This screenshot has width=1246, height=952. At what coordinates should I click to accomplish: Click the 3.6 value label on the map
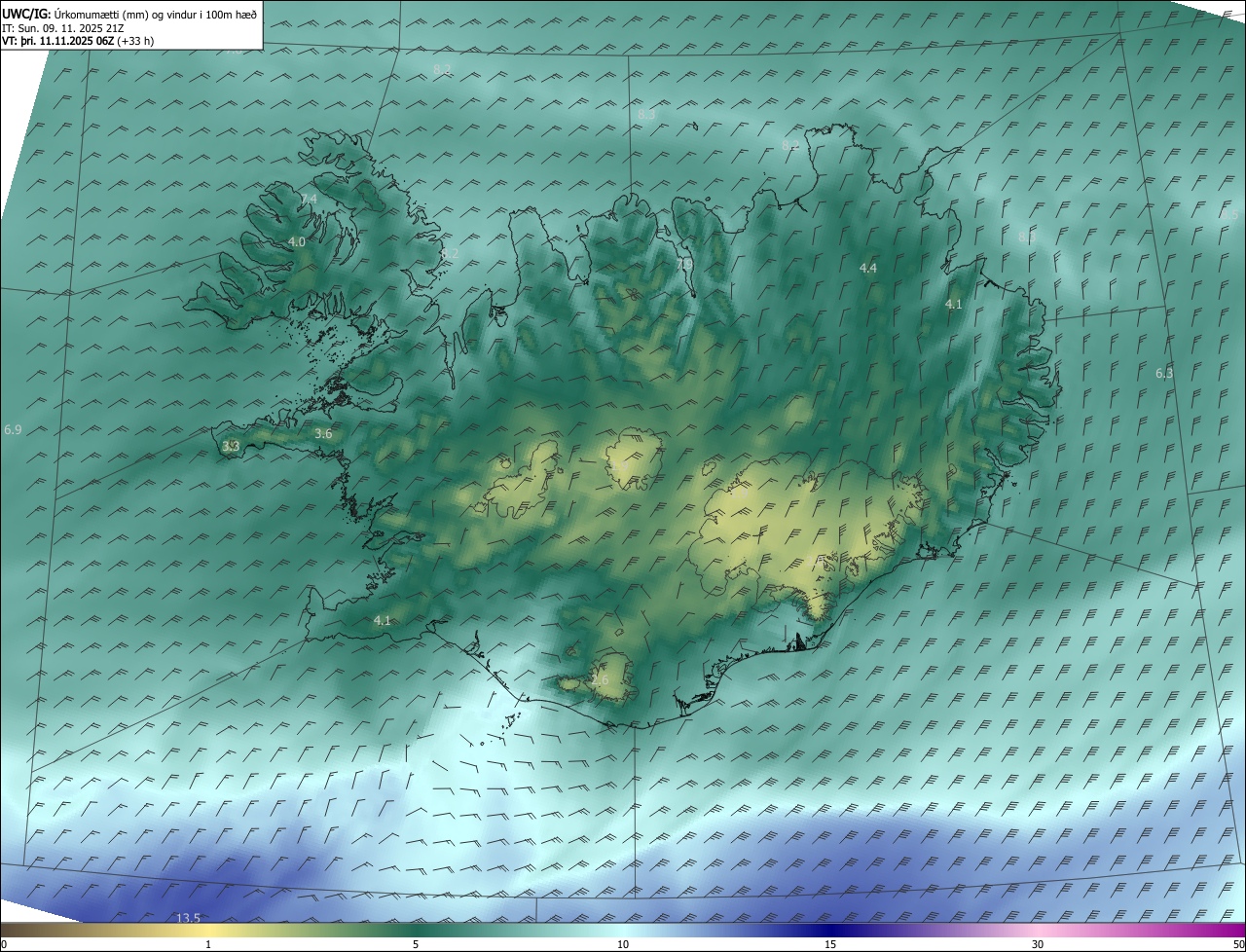tap(324, 434)
